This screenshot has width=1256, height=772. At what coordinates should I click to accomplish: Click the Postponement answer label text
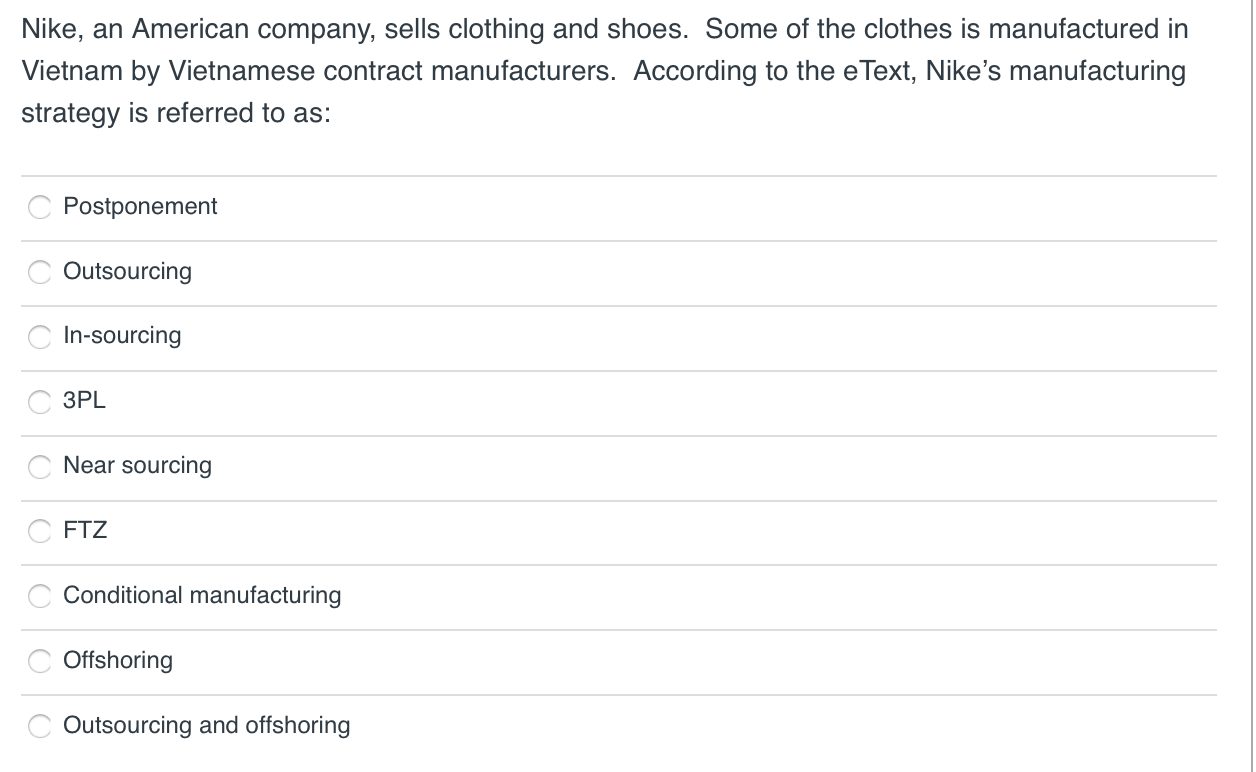tap(140, 206)
